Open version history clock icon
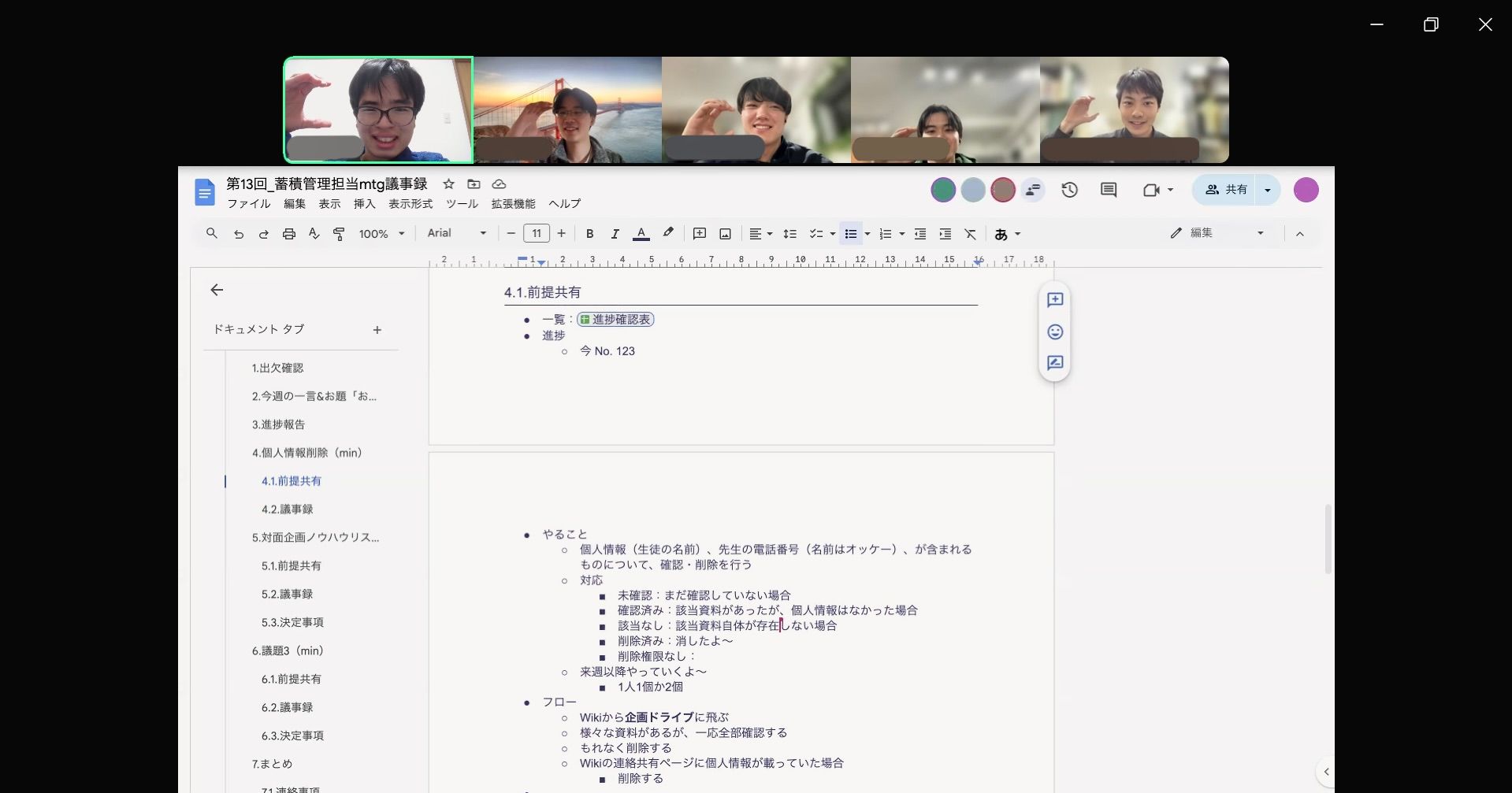1512x793 pixels. (1069, 190)
